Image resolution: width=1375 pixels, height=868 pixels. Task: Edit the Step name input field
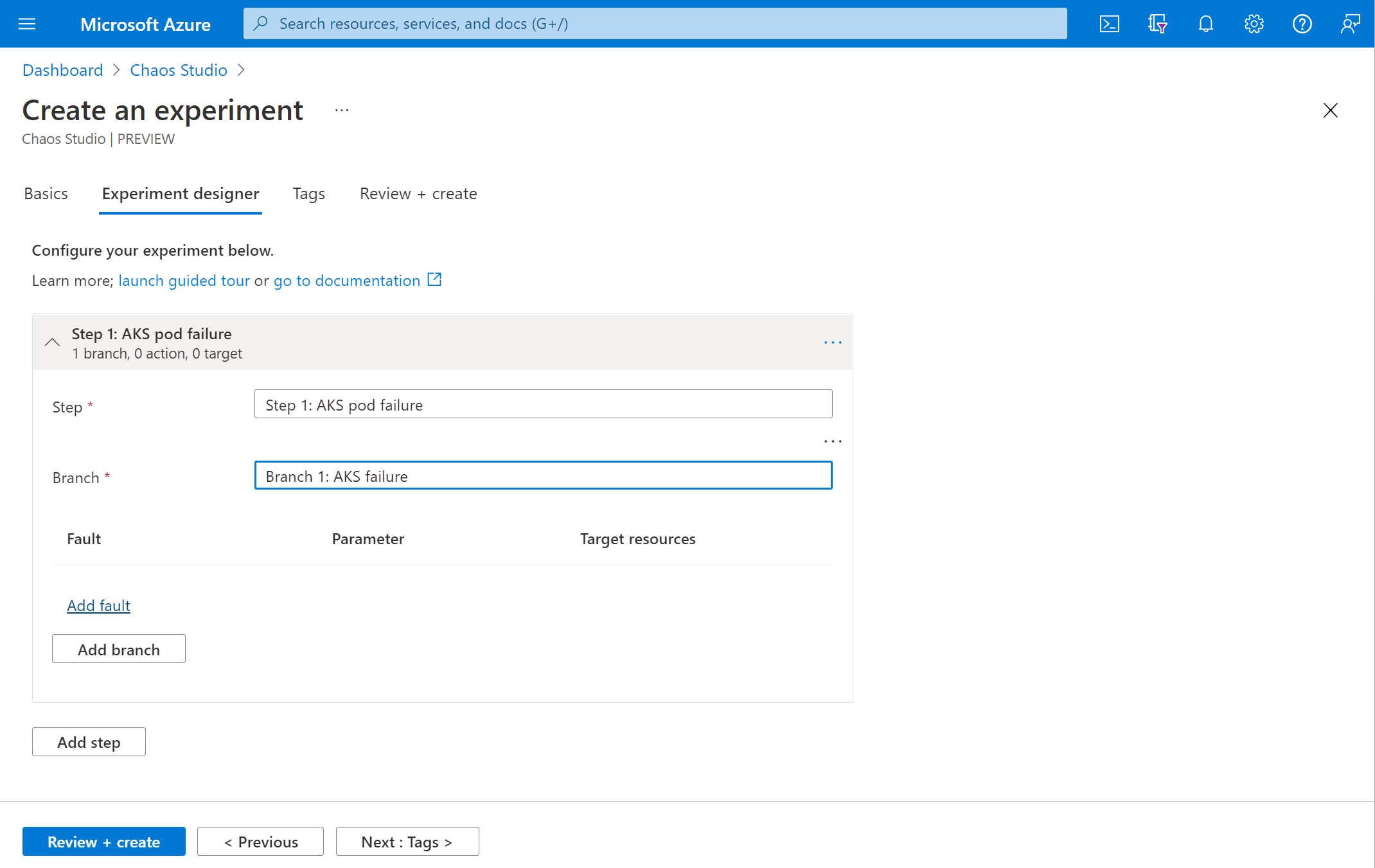543,404
